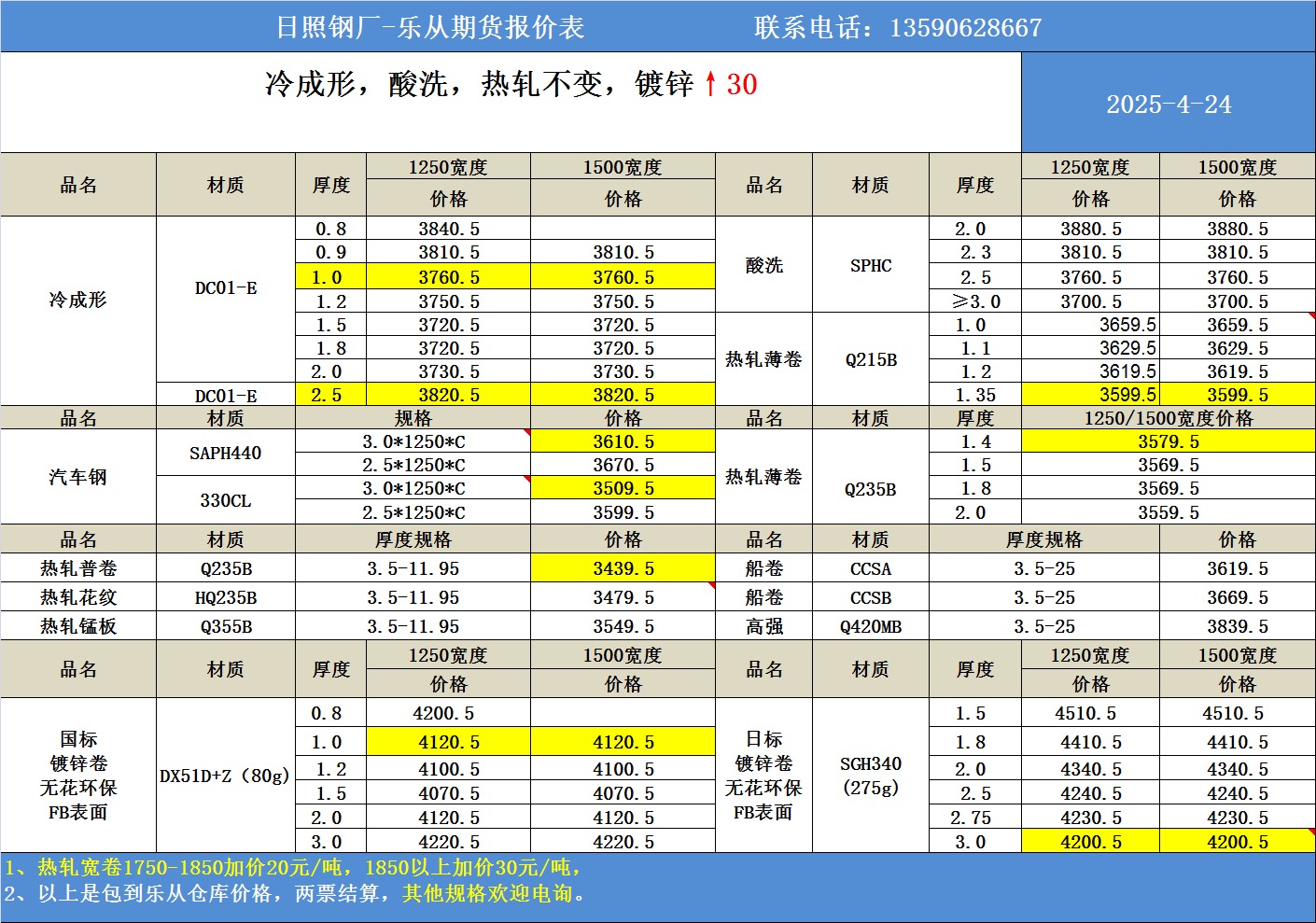Click the 3669.5 price cell
The height and width of the screenshot is (923, 1316).
pyautogui.click(x=1238, y=597)
